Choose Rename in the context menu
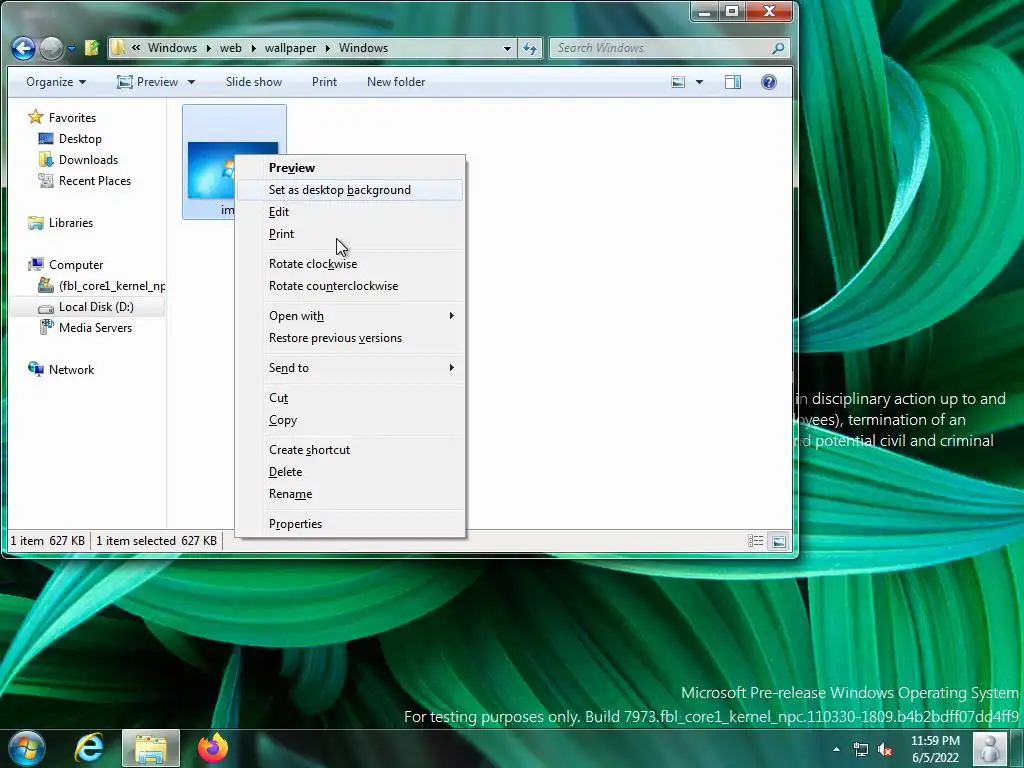 (350, 494)
